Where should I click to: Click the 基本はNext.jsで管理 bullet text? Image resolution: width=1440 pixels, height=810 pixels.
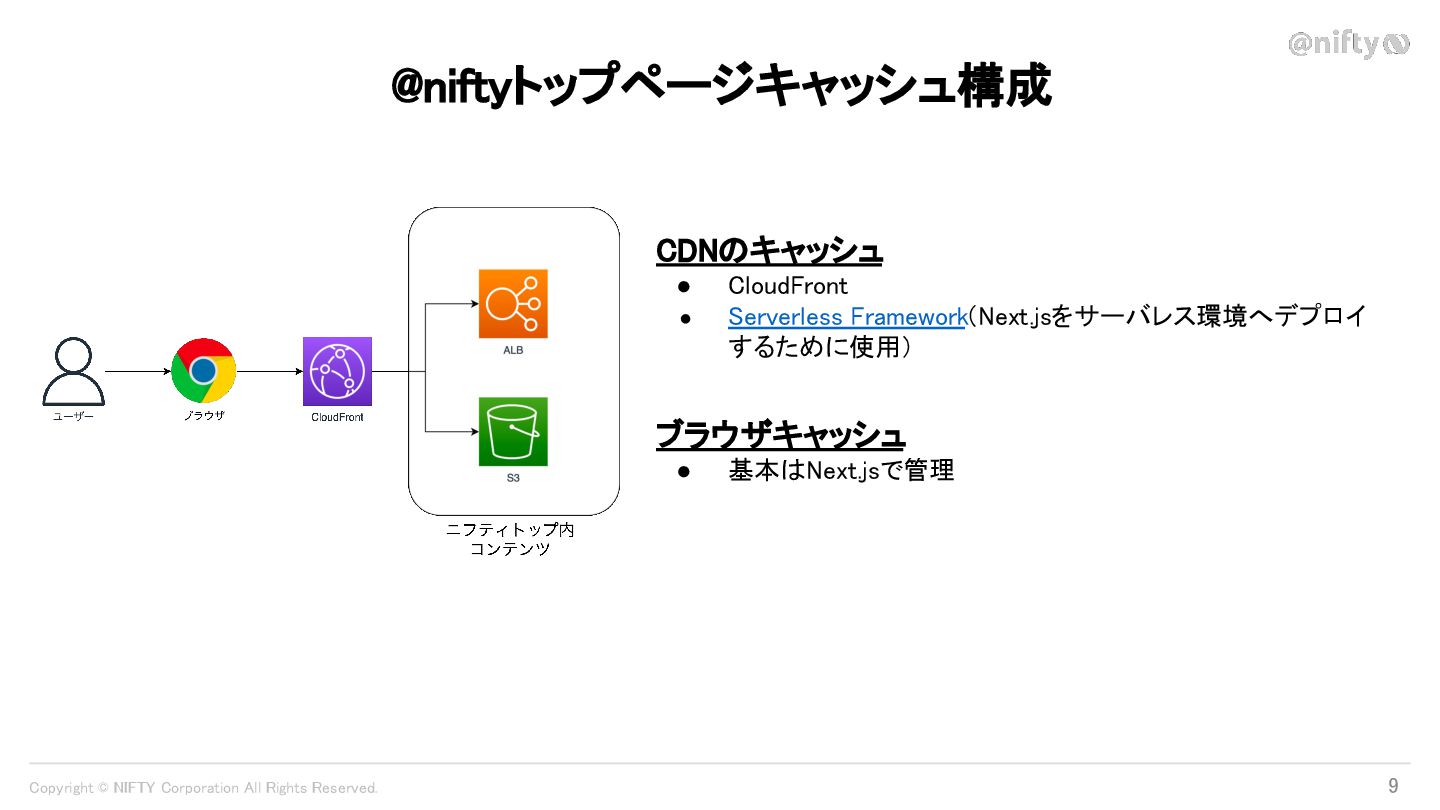pyautogui.click(x=841, y=470)
